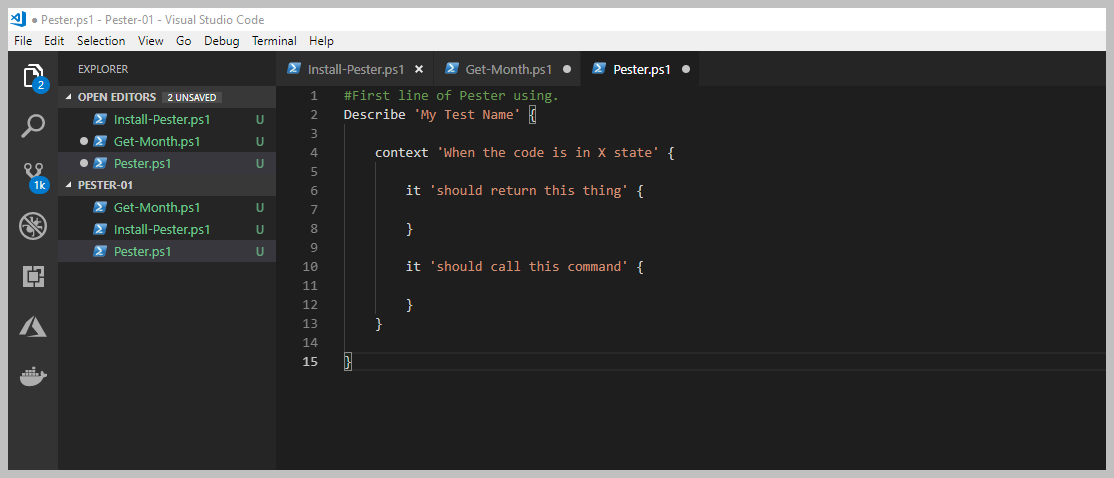Open the File menu
This screenshot has height=478, width=1114.
point(23,40)
